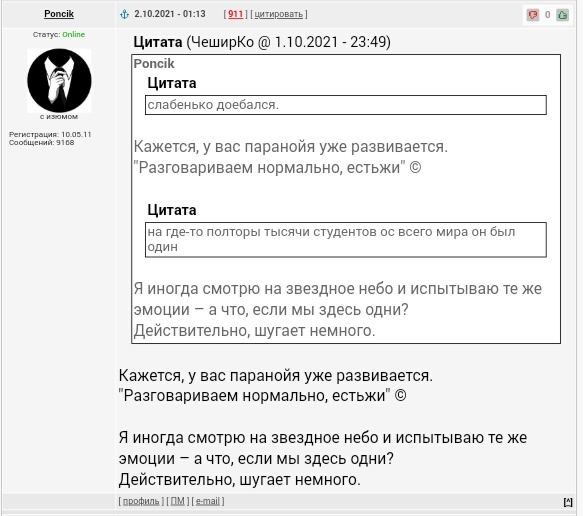Click the quote header Цитата (ЧеширКо @ 1.10.2021 - 23:49)

pos(262,42)
